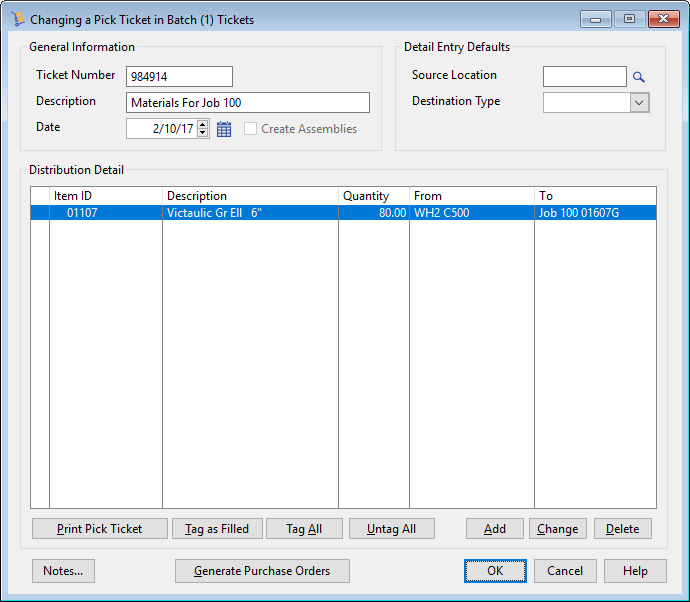Click the Source Location magnifier lookup icon
Viewport: 690px width, 602px height.
[639, 77]
